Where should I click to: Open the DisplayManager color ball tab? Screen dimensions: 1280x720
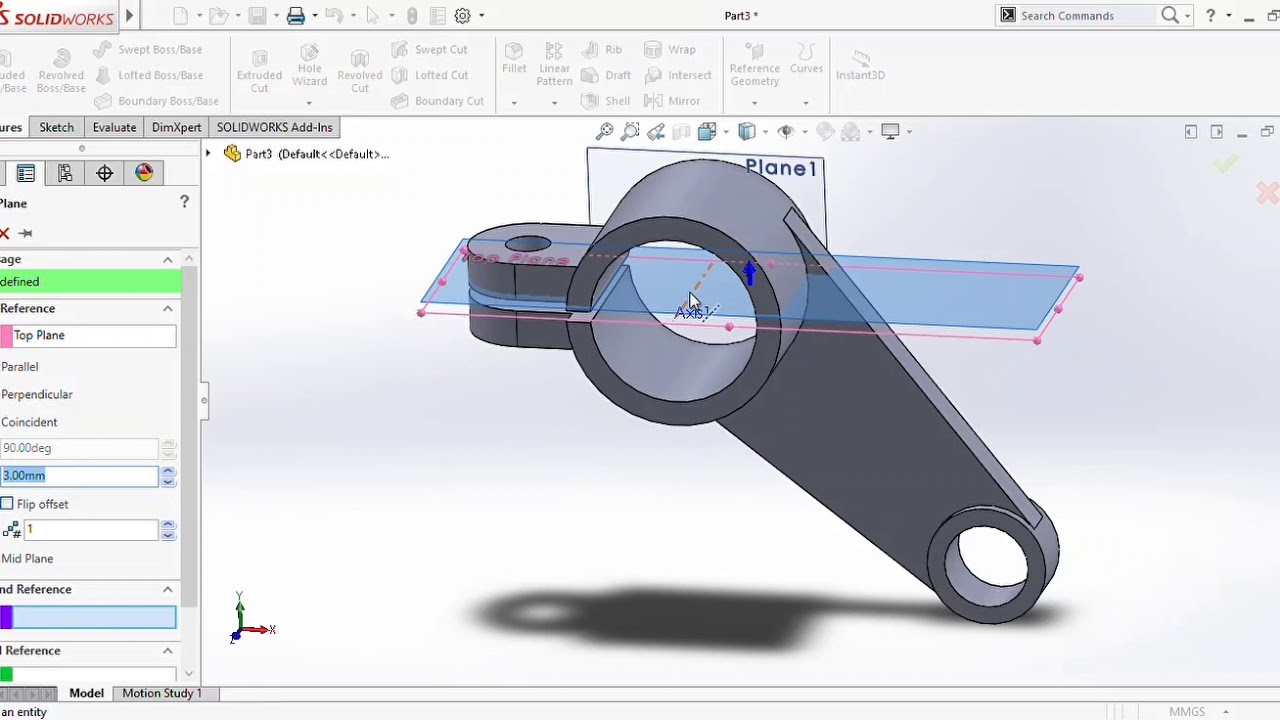pyautogui.click(x=144, y=173)
